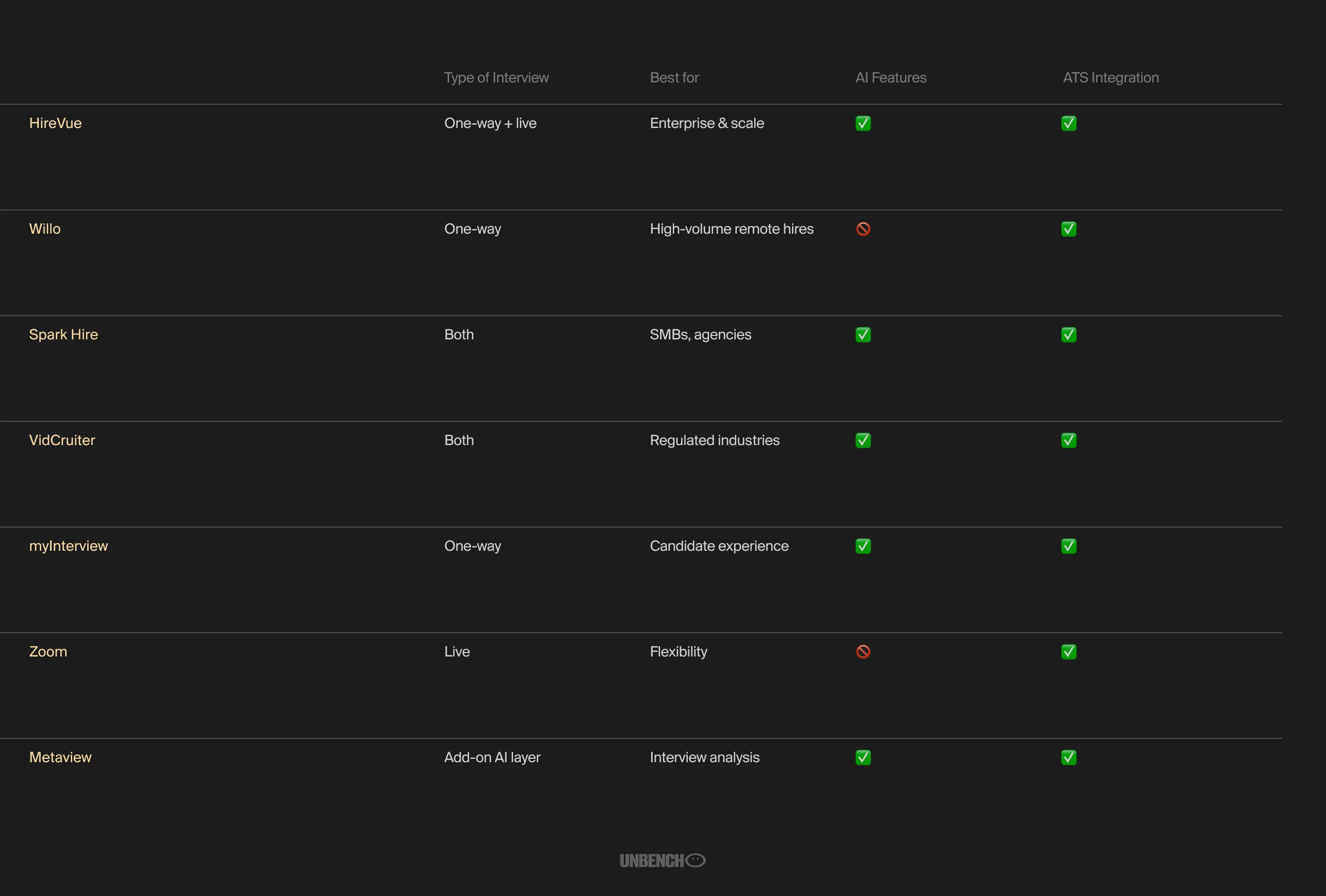The image size is (1326, 896).
Task: Click the AI Features column header
Action: click(890, 78)
